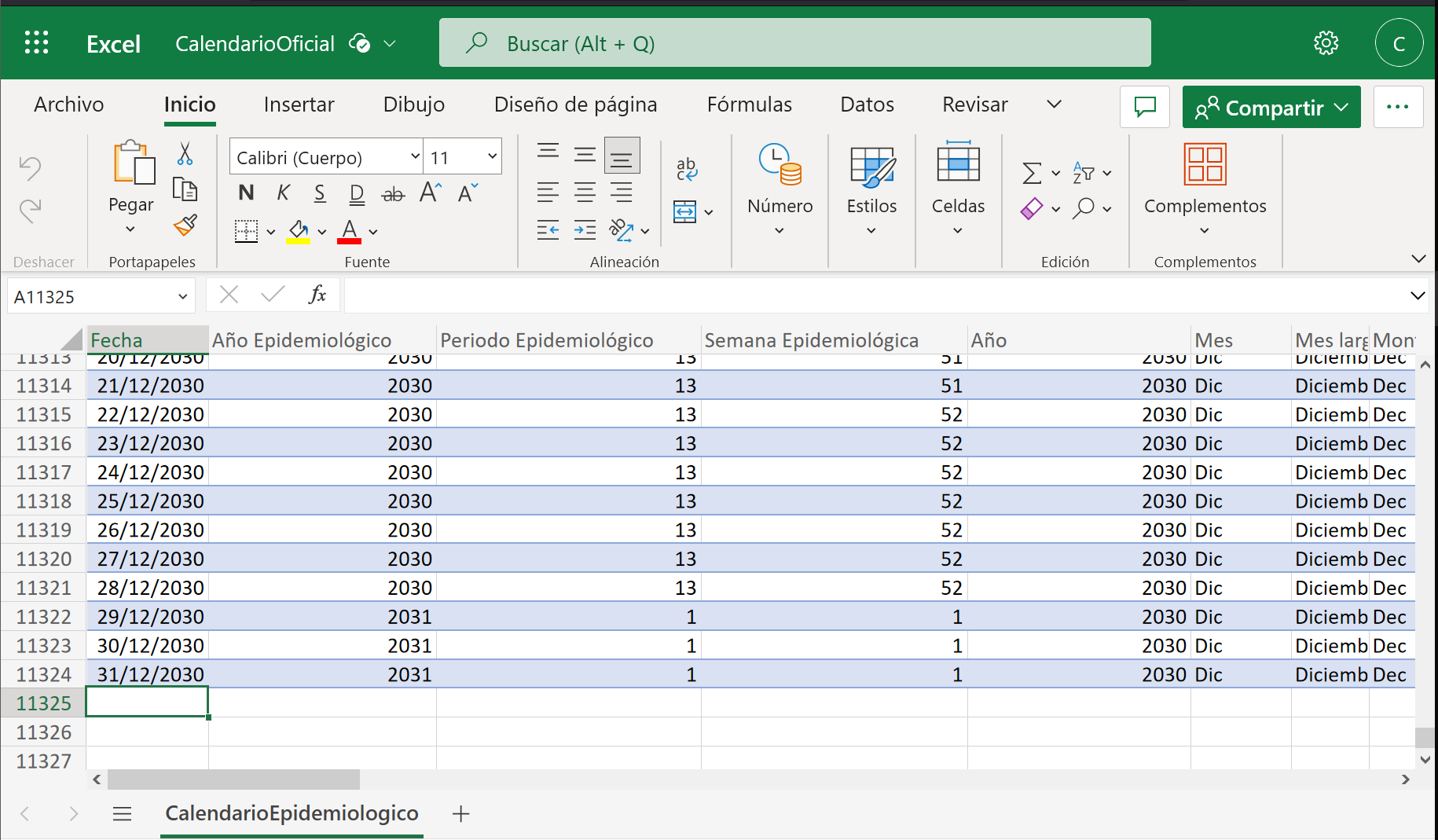Image resolution: width=1438 pixels, height=840 pixels.
Task: Click the account avatar C
Action: tap(1399, 43)
